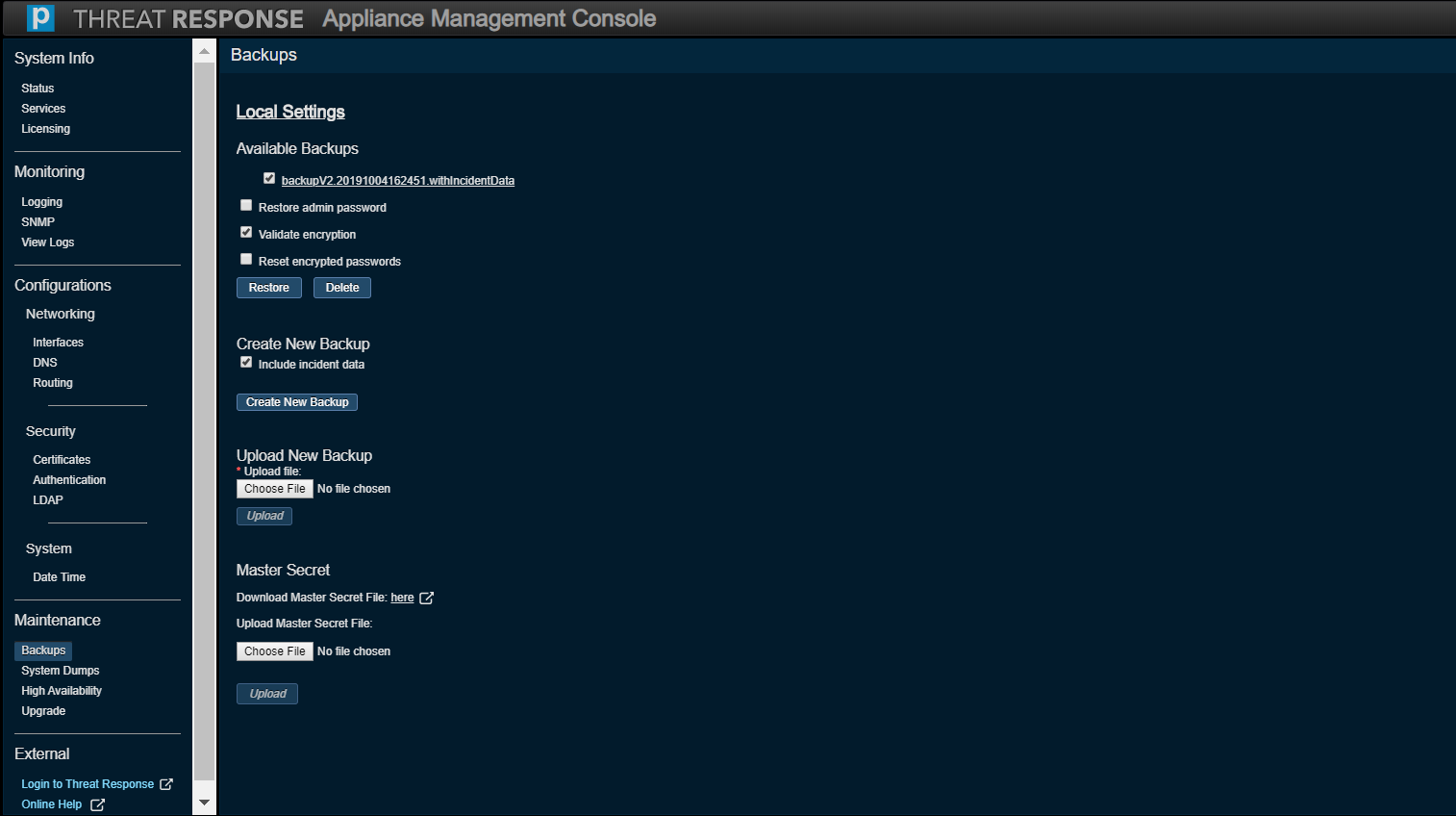1456x816 pixels.
Task: Click icon beside Login to Threat Response
Action: (x=166, y=784)
